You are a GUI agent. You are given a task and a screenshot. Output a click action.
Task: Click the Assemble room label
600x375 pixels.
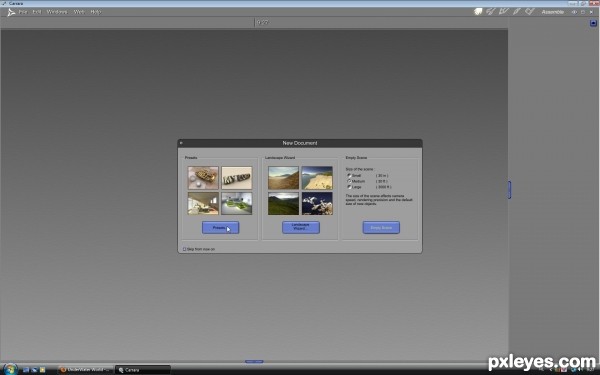[x=553, y=12]
